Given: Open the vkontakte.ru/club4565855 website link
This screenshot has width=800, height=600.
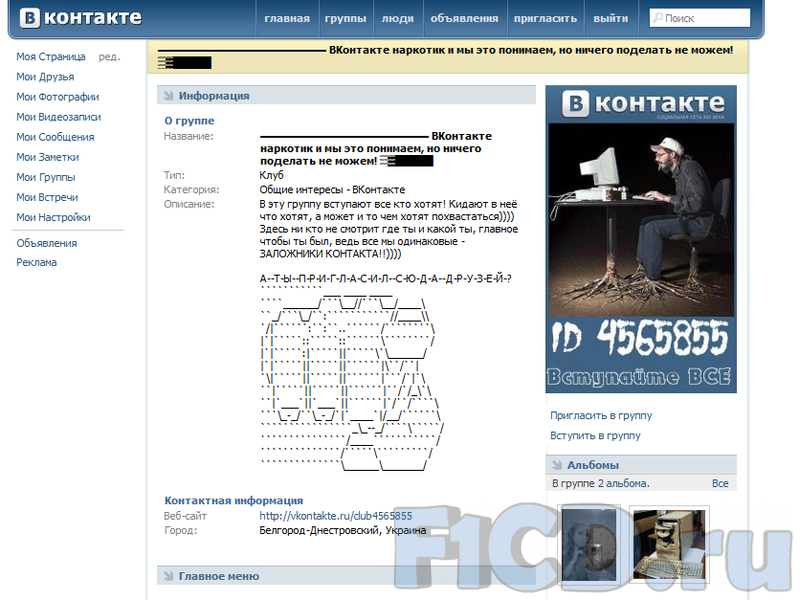Looking at the screenshot, I should 336,516.
